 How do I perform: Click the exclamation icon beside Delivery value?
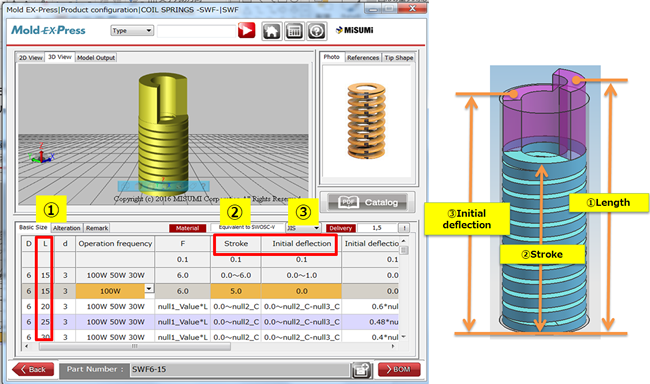pyautogui.click(x=404, y=228)
